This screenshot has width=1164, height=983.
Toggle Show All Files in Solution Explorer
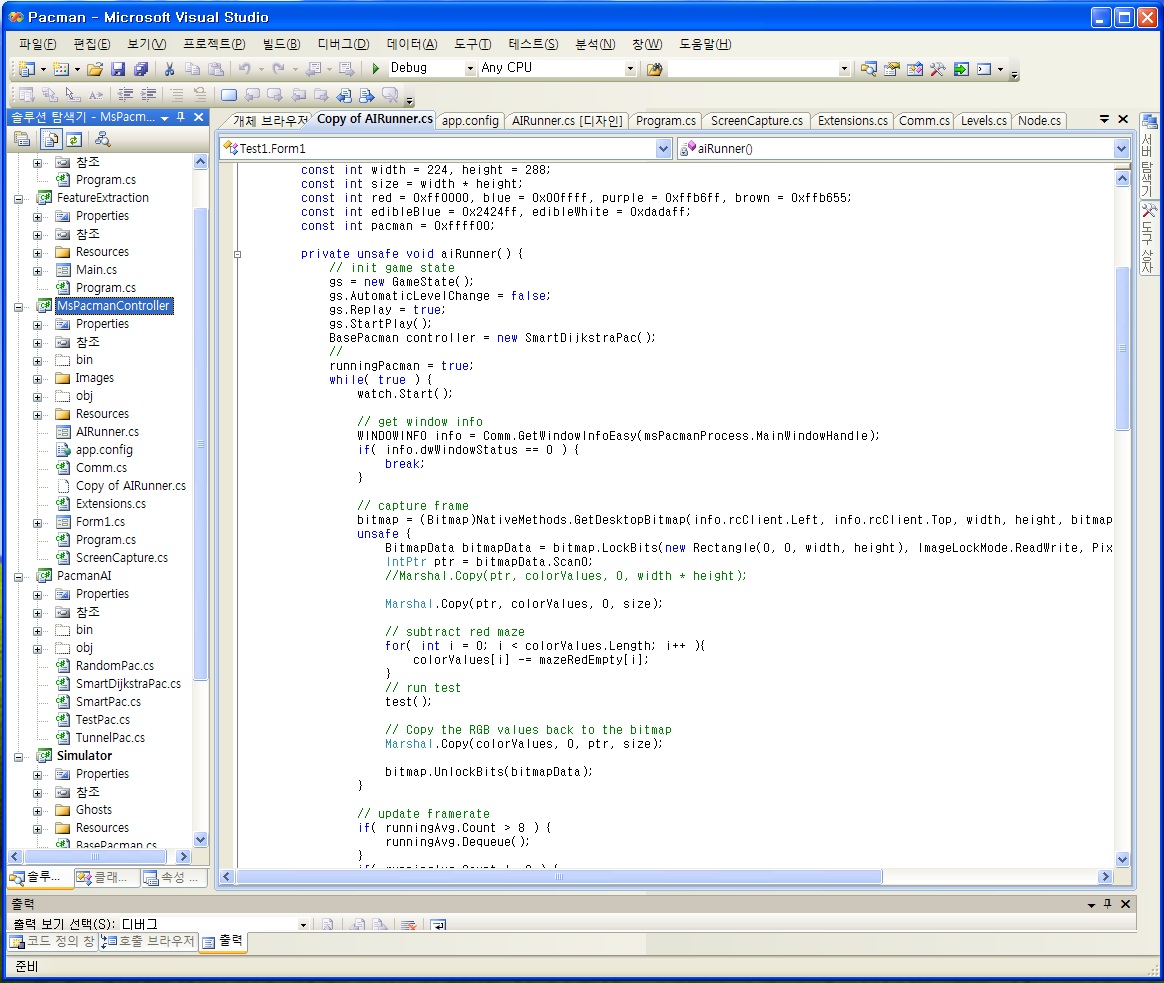coord(50,140)
